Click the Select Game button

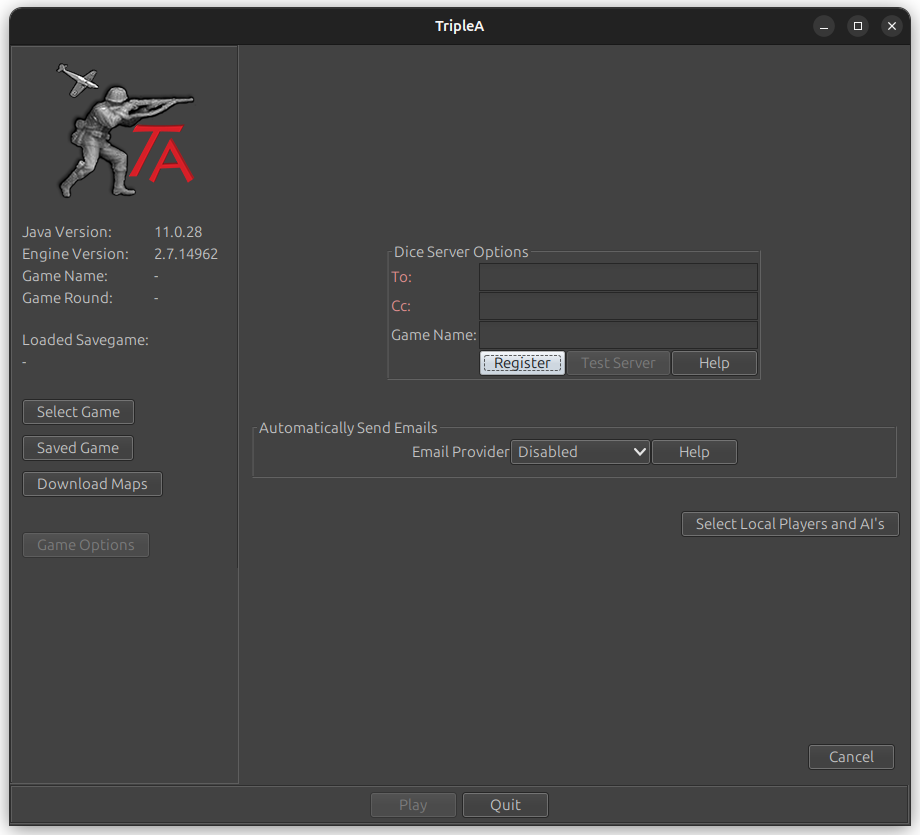point(78,411)
